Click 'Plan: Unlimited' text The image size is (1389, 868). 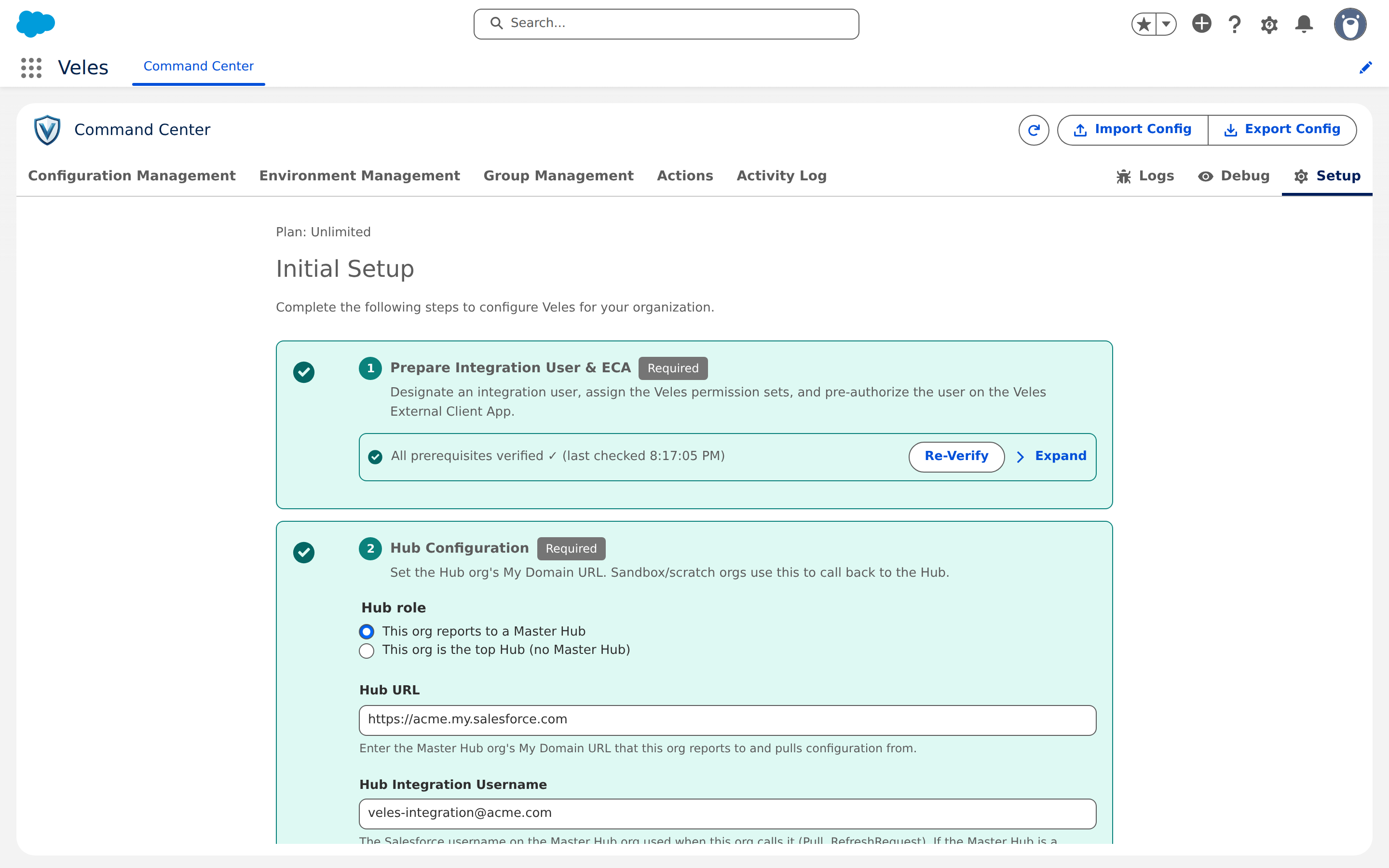point(323,232)
